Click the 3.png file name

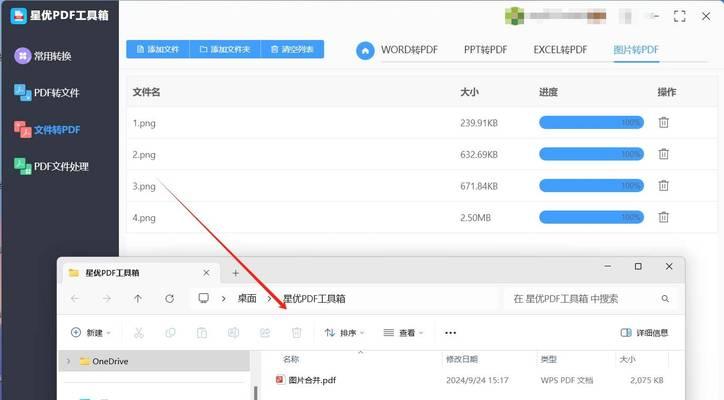pyautogui.click(x=144, y=186)
